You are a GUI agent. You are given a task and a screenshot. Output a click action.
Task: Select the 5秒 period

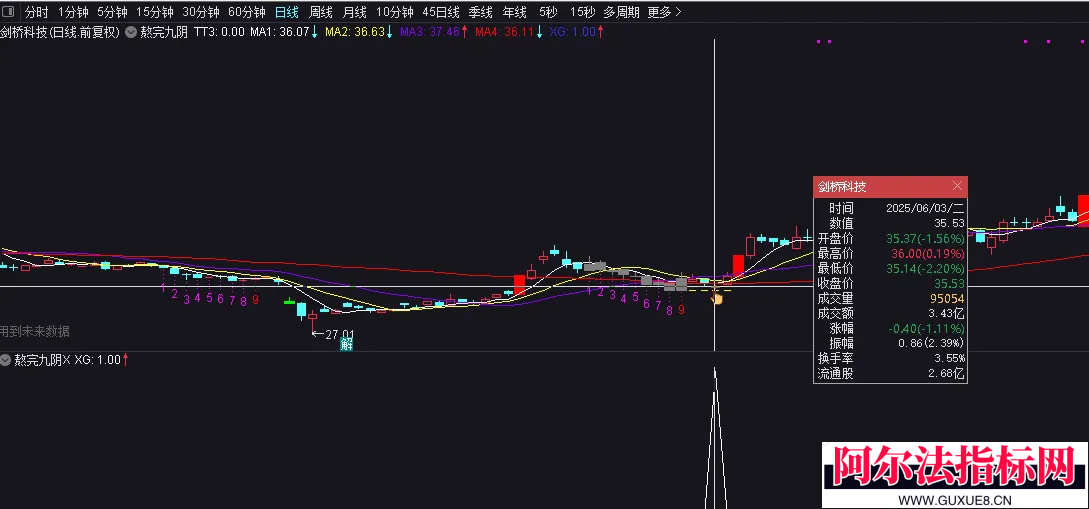pos(547,12)
